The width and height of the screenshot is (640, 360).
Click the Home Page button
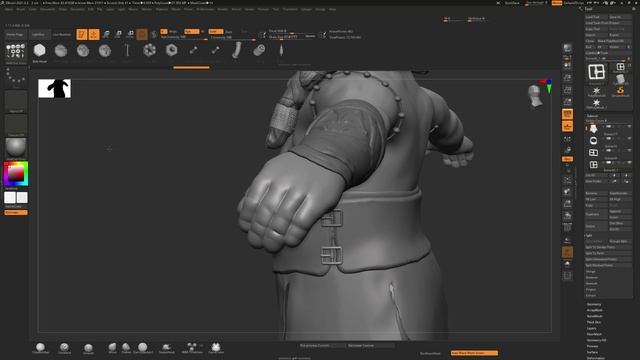tap(15, 35)
